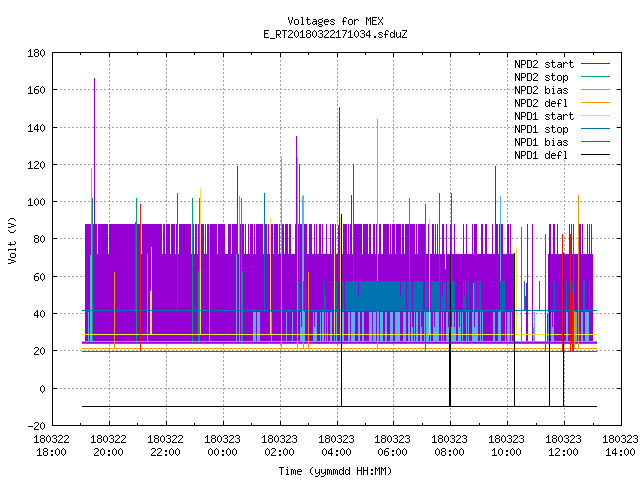Click the '180323 12:00' time axis label
Viewport: 640px width, 480px height.
coord(564,446)
